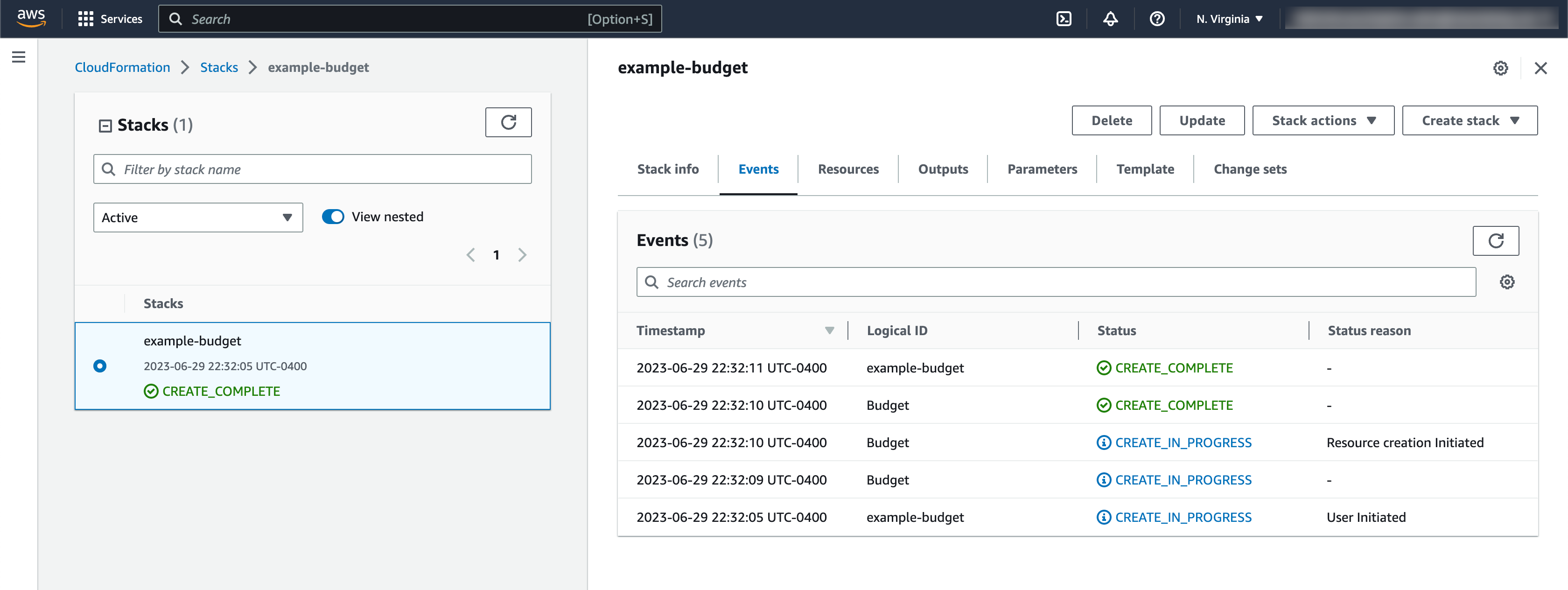The width and height of the screenshot is (1568, 590).
Task: Collapse the Stacks panel header
Action: 105,126
